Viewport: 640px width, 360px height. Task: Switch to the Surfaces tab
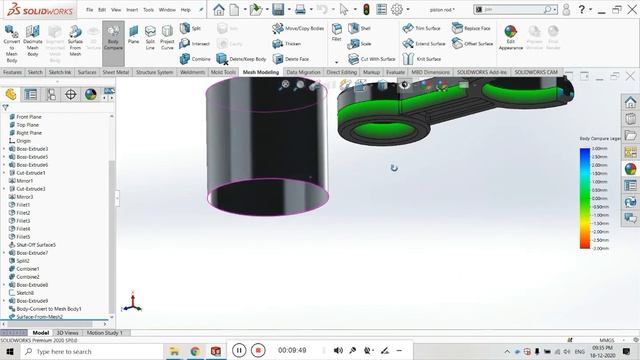87,72
